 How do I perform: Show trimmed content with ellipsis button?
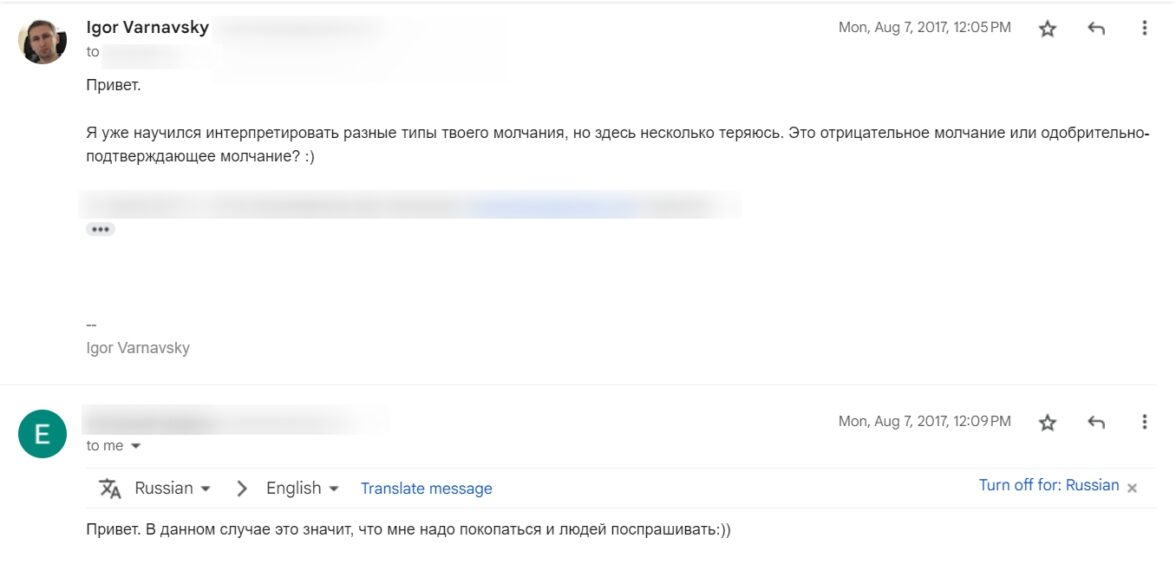click(x=100, y=229)
